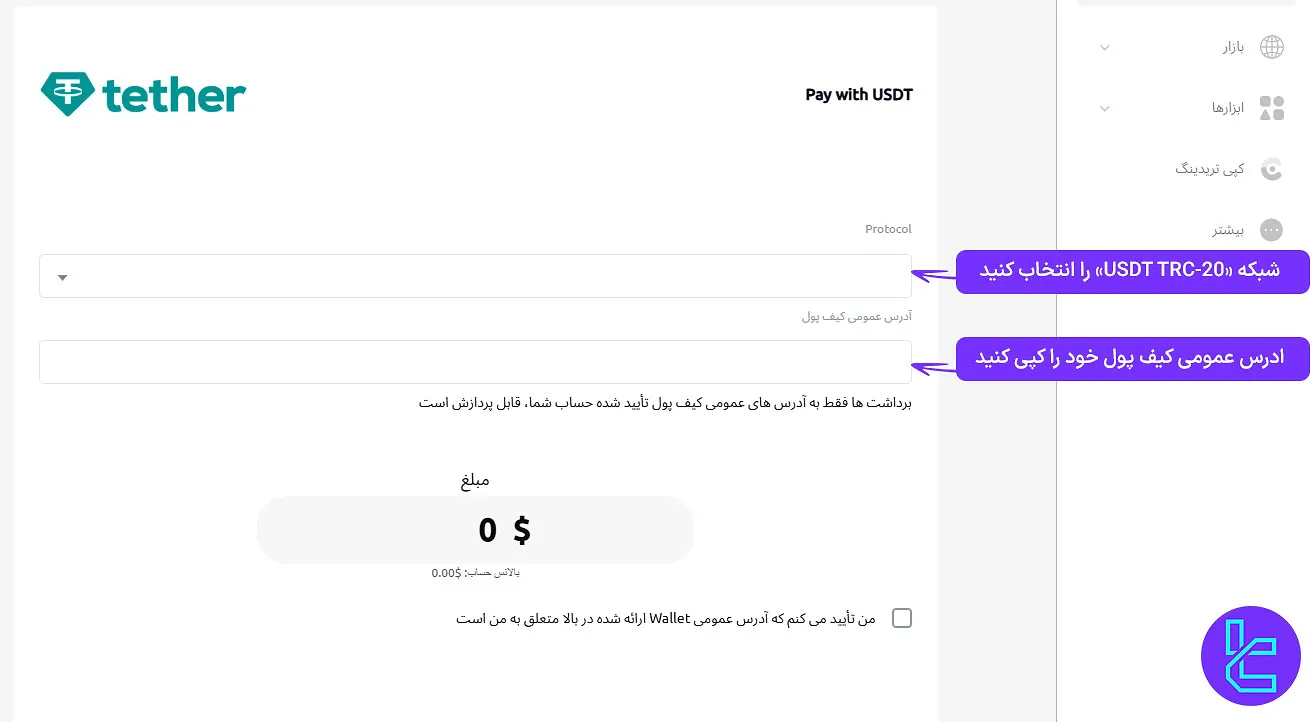
Task: Click the account balance $0.00 text
Action: 475,572
